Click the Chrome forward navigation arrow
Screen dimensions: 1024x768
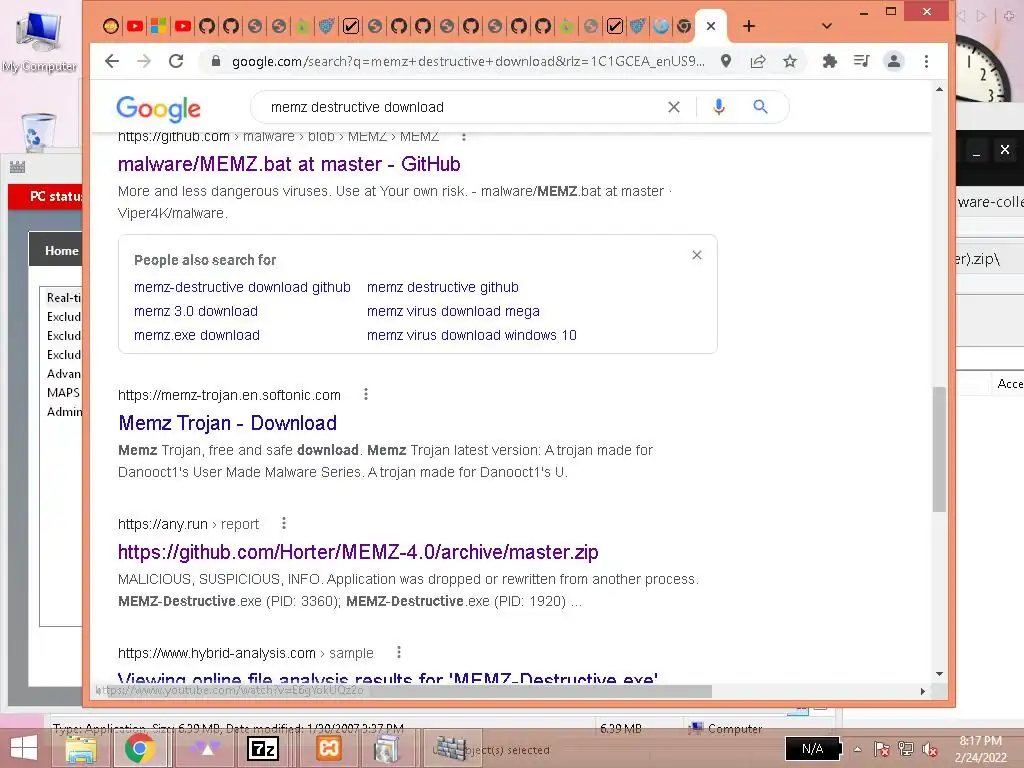[x=144, y=61]
